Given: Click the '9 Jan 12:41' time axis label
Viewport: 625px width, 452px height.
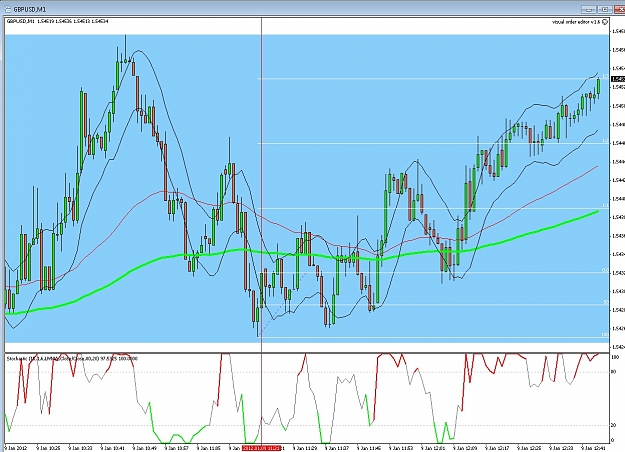Looking at the screenshot, I should (593, 448).
